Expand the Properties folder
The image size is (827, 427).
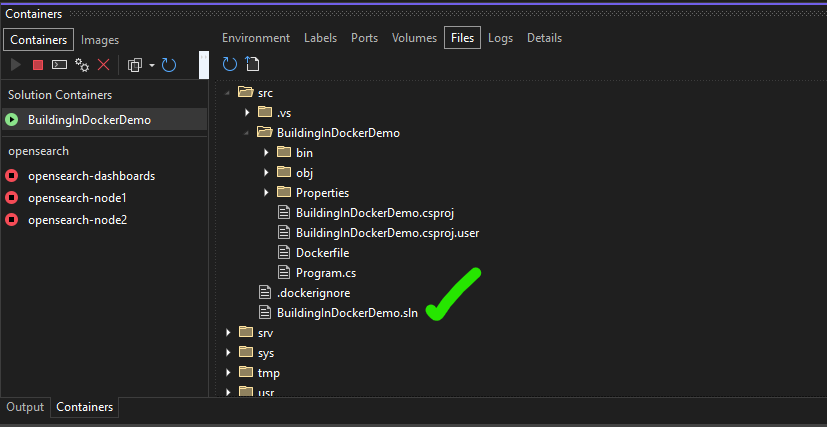(x=266, y=192)
